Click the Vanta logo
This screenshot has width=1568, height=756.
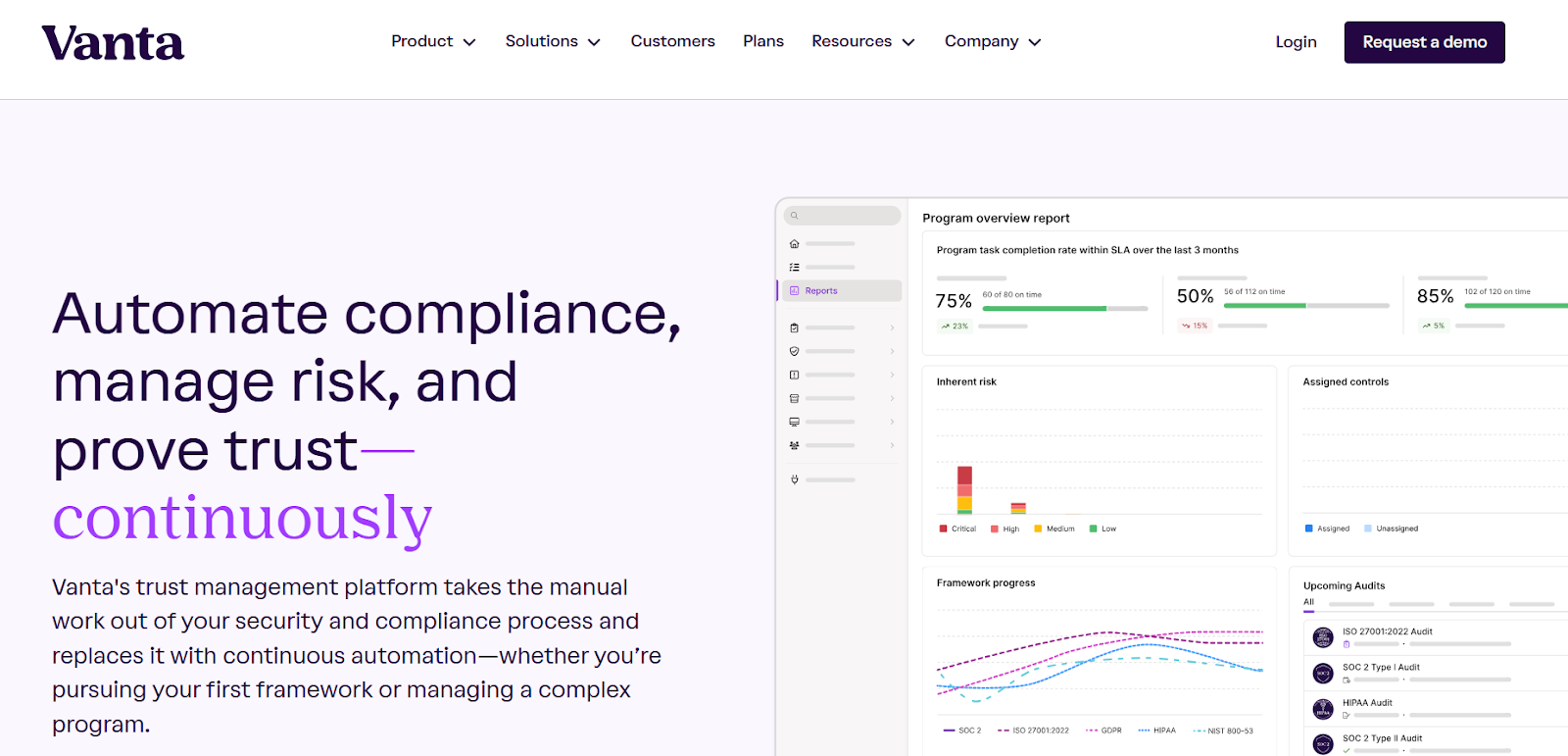[113, 43]
